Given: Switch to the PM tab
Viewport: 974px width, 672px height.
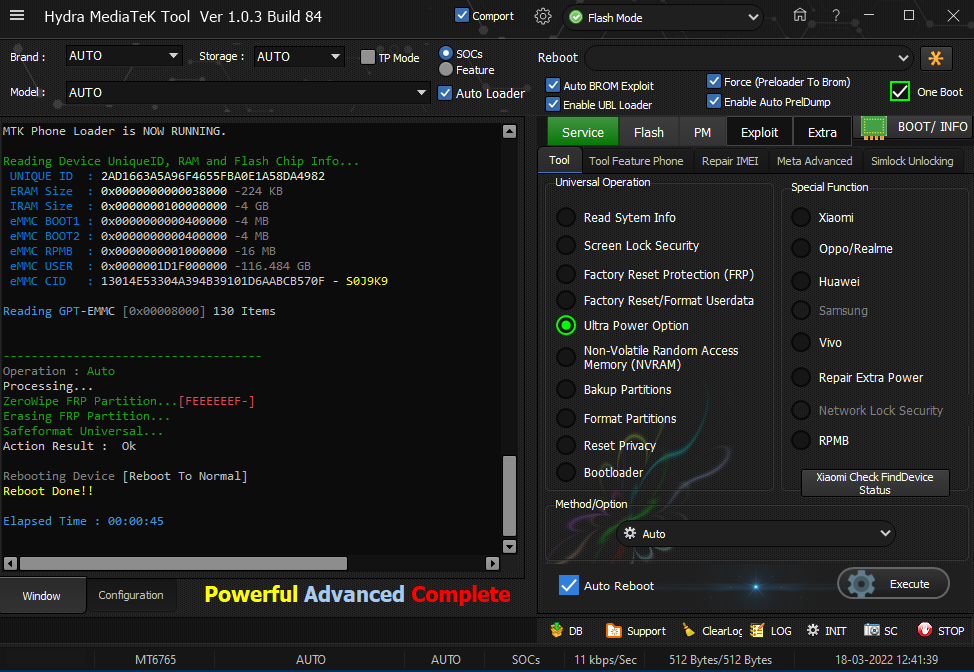Looking at the screenshot, I should coord(702,132).
